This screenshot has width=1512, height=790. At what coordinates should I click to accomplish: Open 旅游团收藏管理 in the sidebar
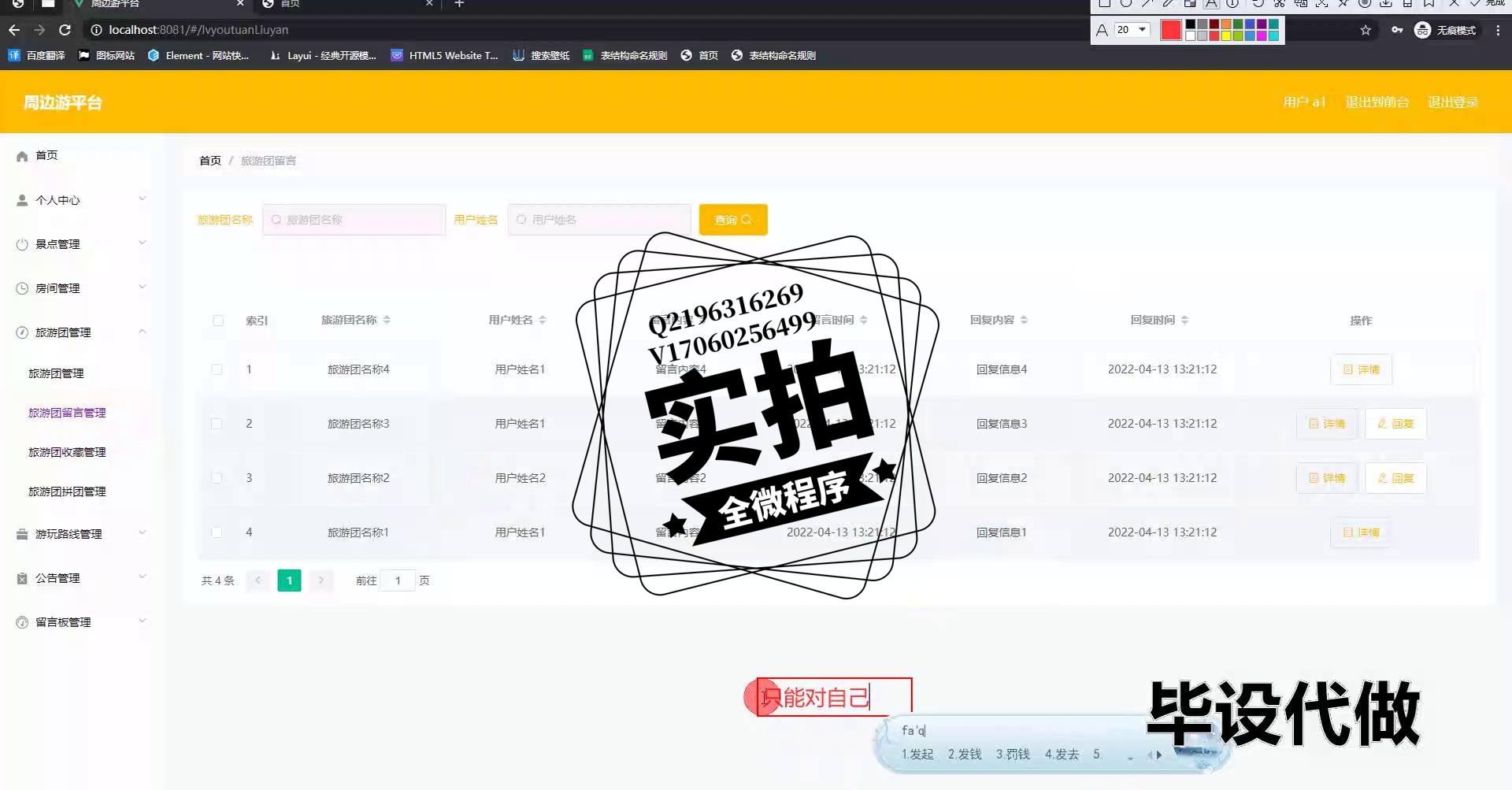coord(67,452)
